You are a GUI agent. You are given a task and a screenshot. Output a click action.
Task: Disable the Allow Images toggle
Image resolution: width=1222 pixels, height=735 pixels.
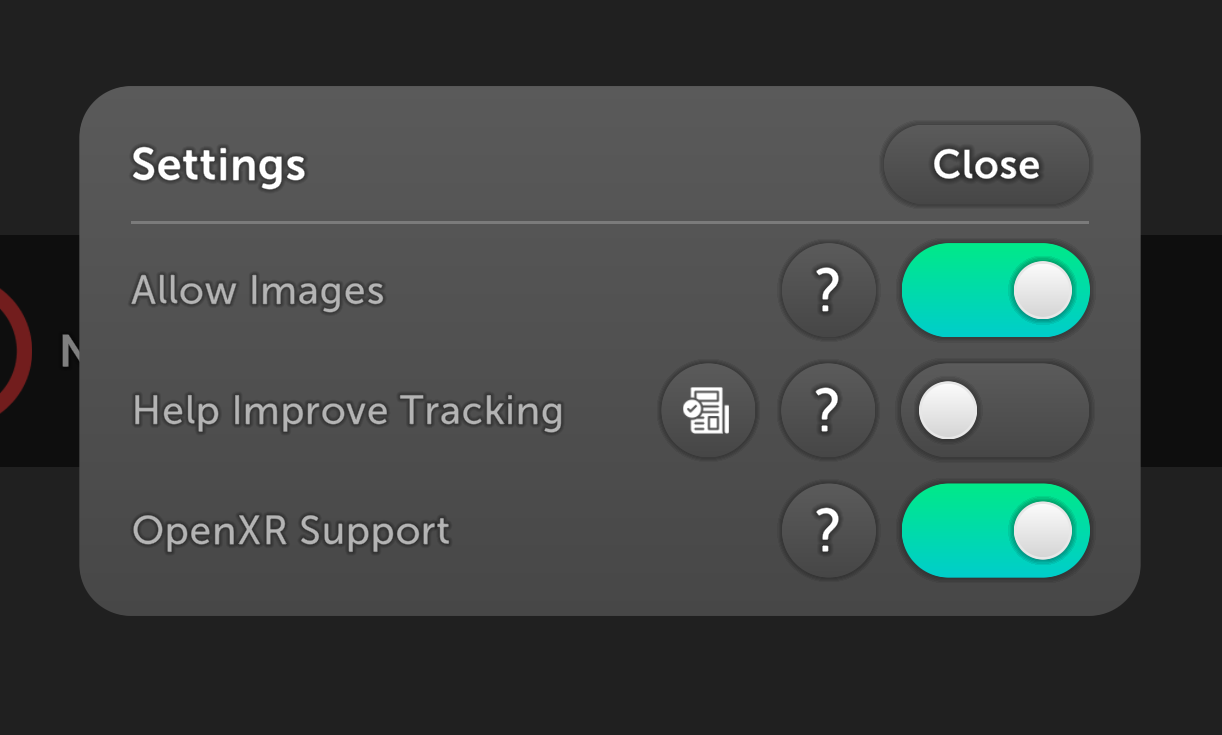click(995, 291)
